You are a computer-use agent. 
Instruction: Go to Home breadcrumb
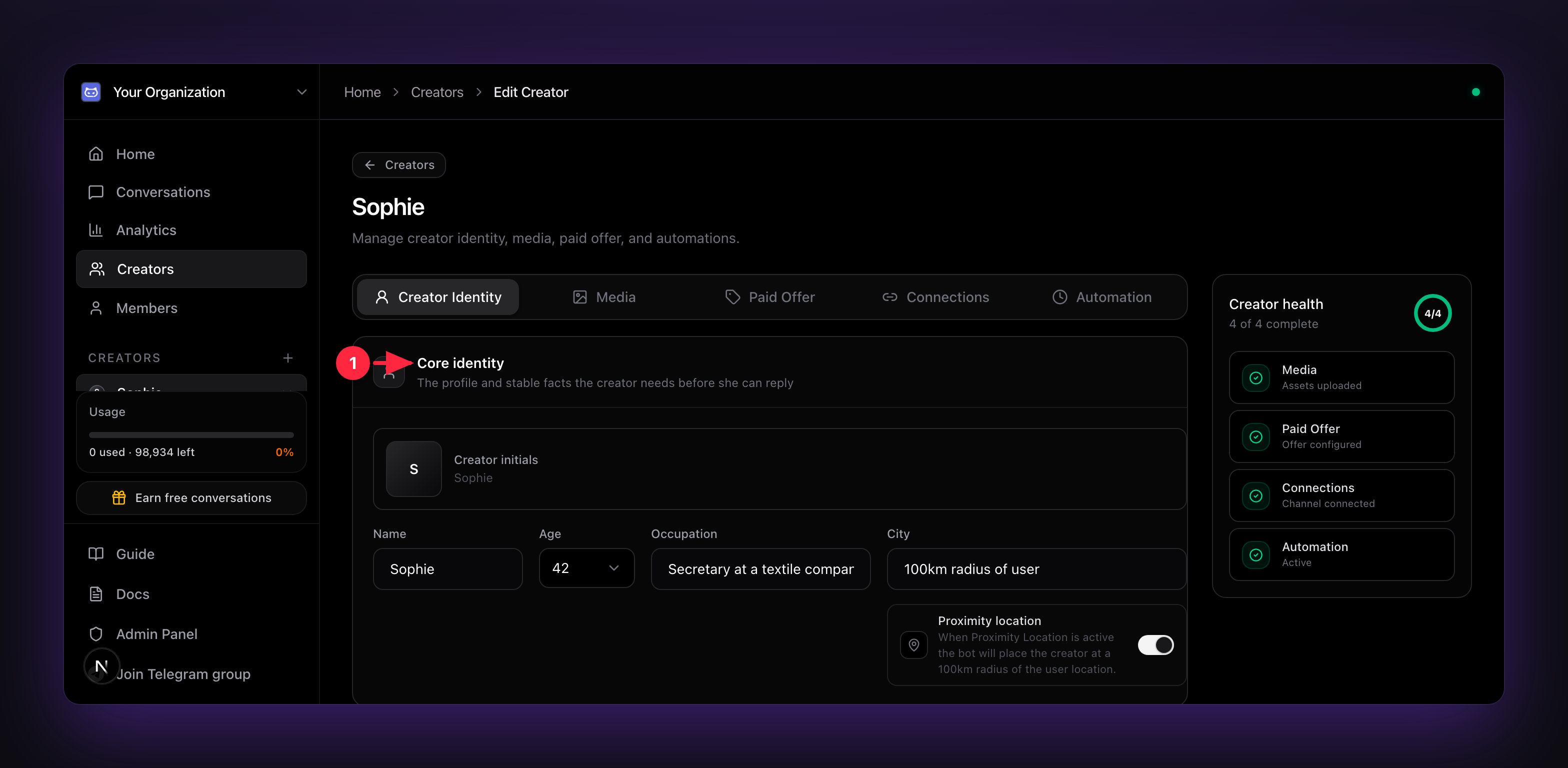point(362,92)
